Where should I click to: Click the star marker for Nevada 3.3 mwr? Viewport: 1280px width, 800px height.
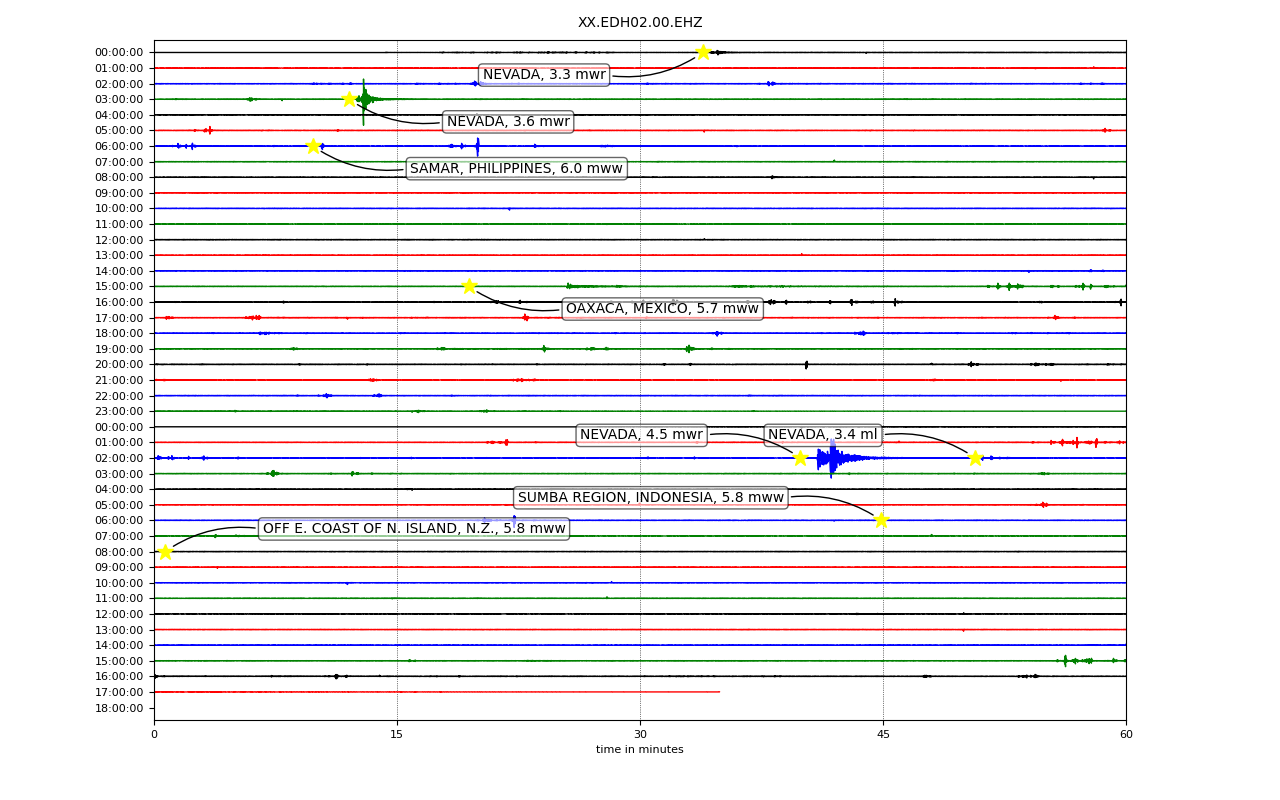click(703, 52)
